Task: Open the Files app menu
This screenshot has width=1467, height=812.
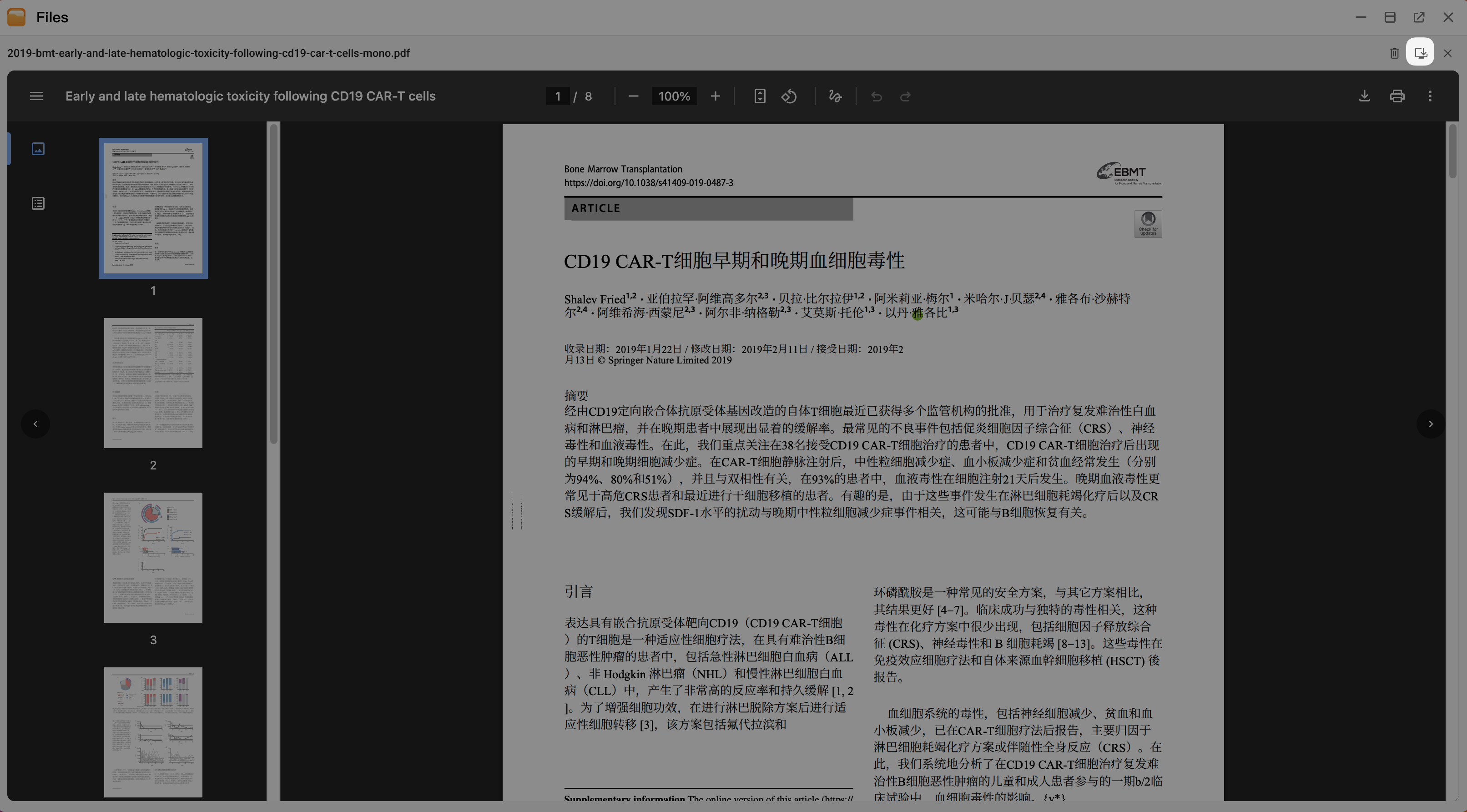Action: pos(16,17)
